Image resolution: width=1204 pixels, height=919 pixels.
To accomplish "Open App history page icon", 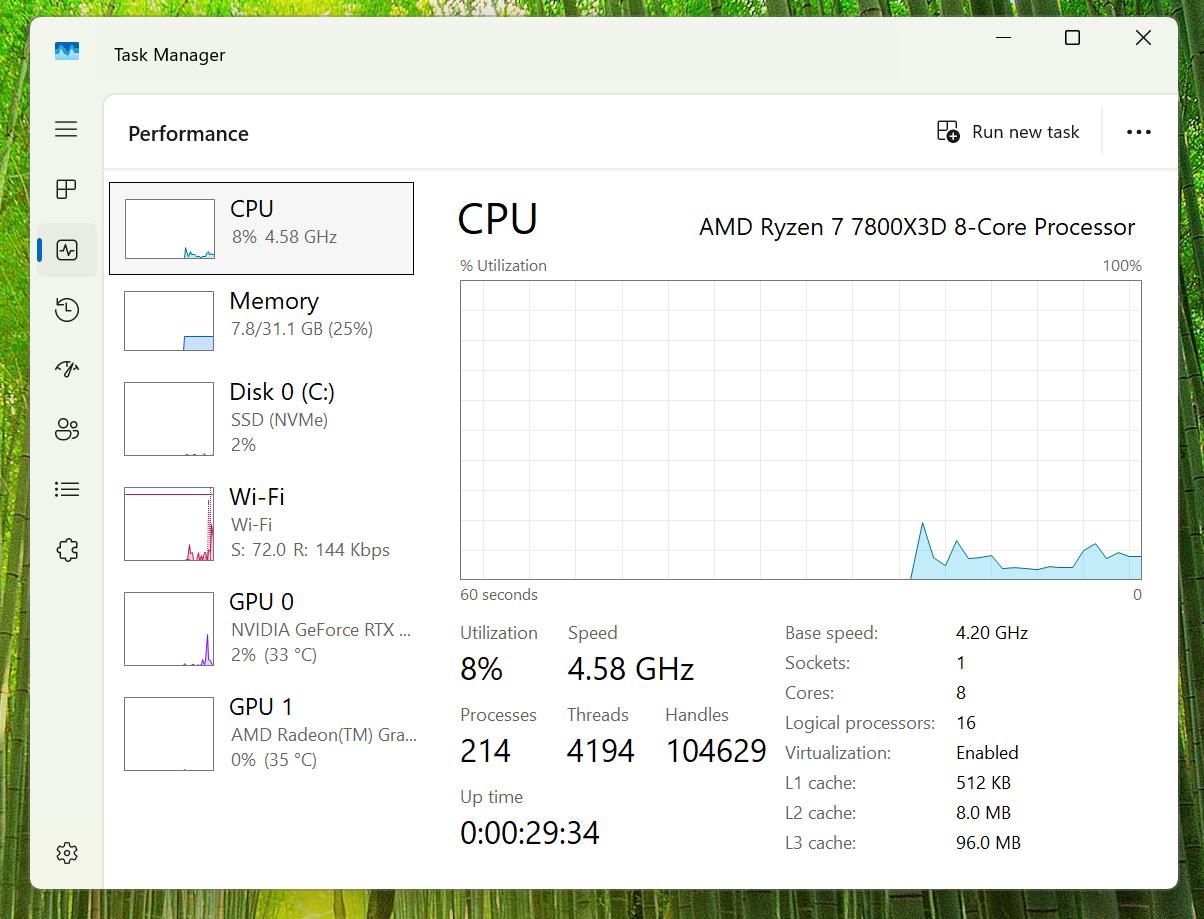I will click(x=67, y=310).
